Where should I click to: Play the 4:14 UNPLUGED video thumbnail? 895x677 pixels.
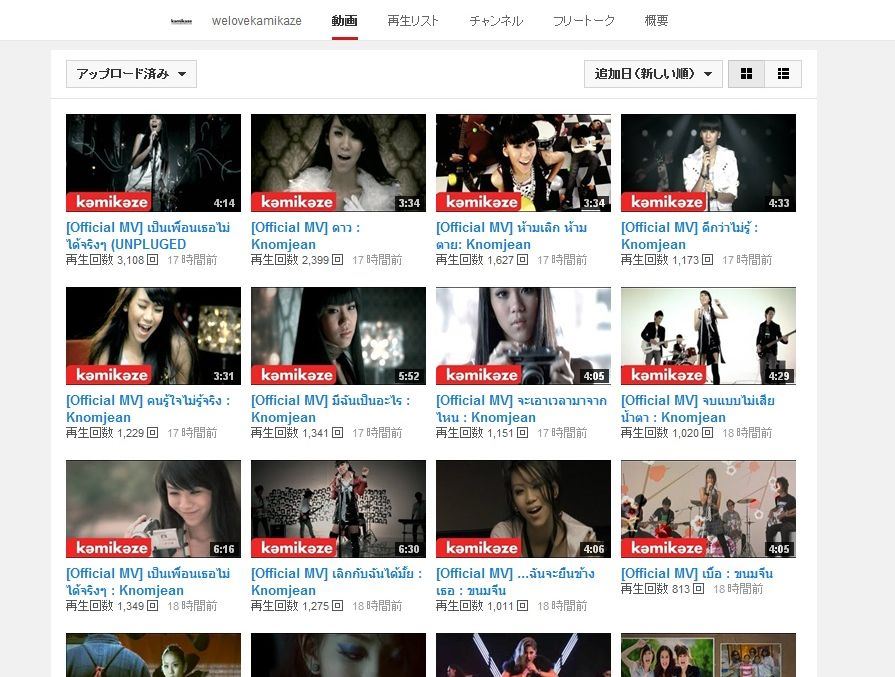pyautogui.click(x=154, y=163)
